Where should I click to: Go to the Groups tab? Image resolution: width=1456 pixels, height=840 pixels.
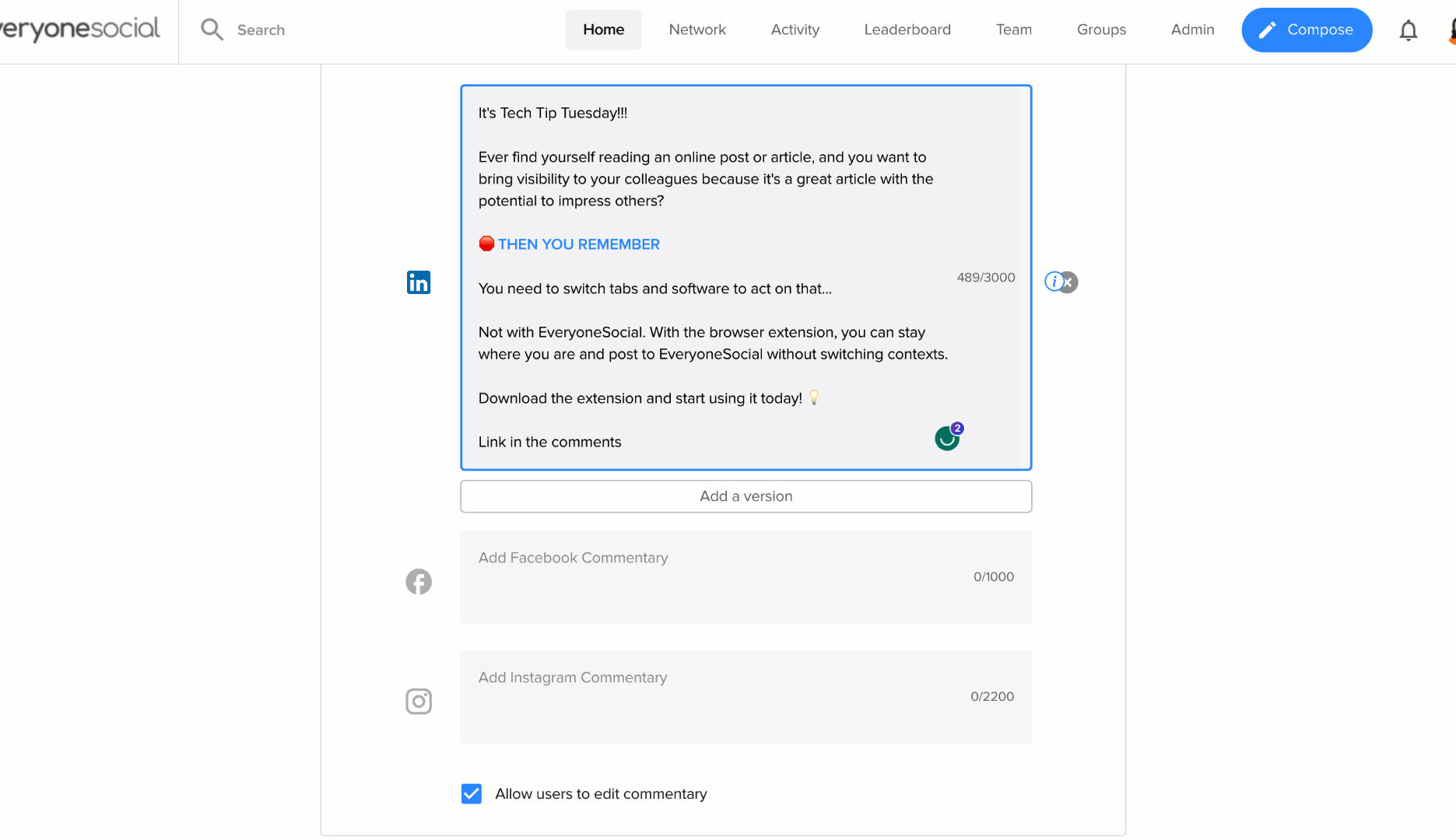coord(1101,30)
